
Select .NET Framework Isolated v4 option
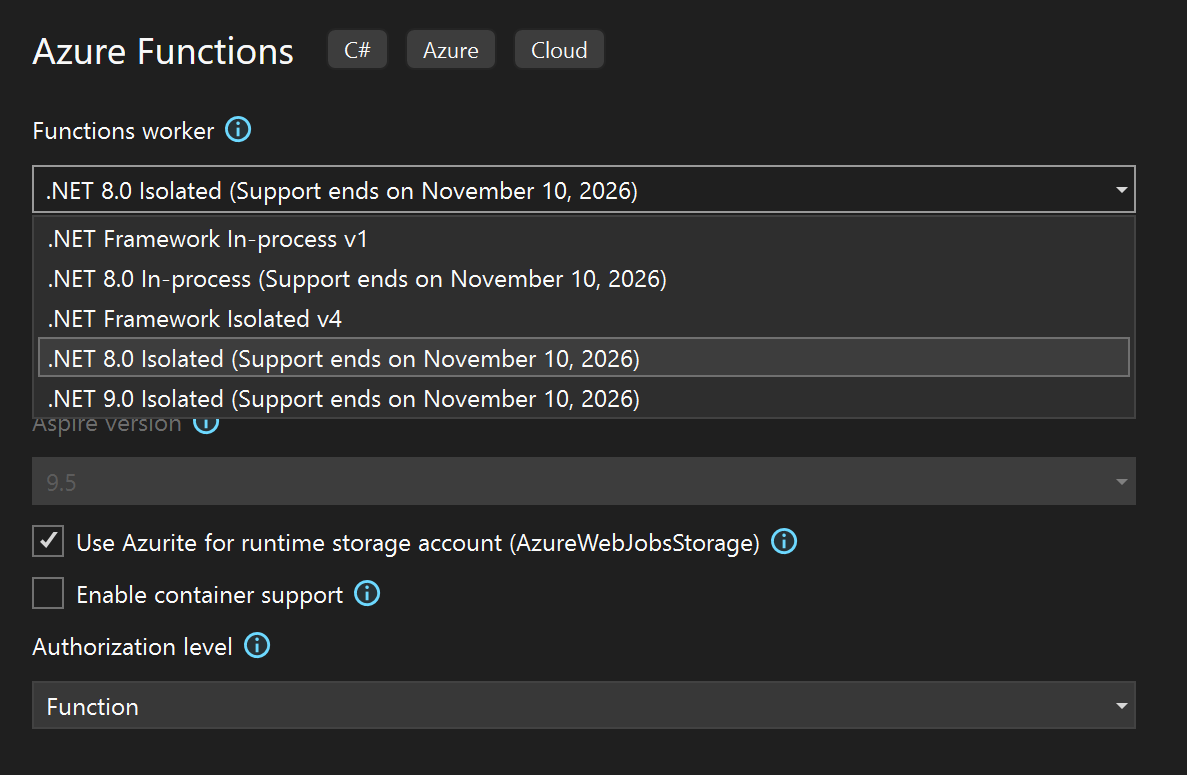584,319
